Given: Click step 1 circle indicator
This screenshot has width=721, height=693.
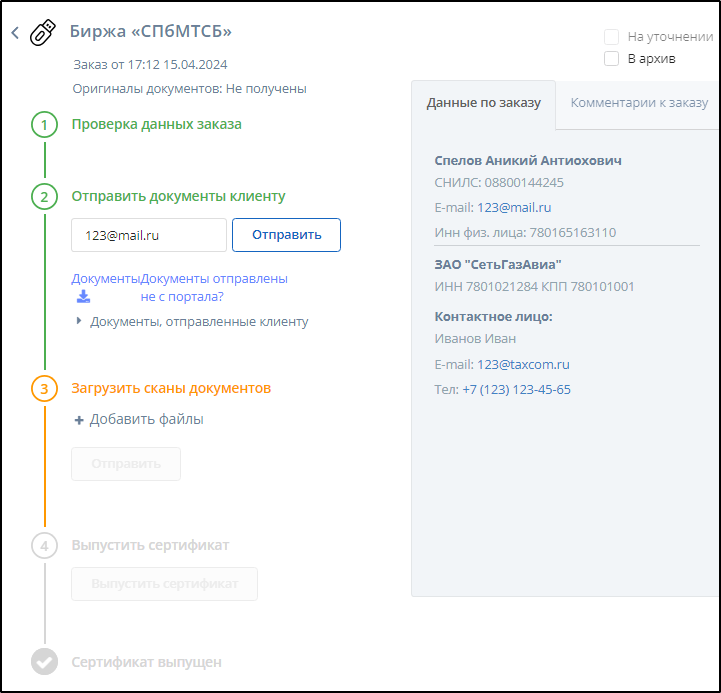Looking at the screenshot, I should point(44,125).
